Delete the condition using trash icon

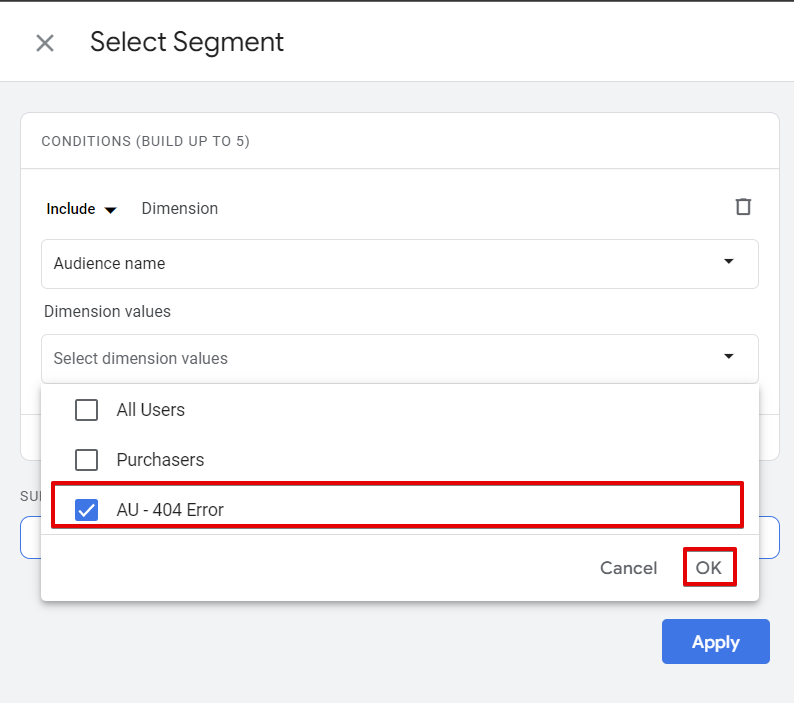pos(743,207)
